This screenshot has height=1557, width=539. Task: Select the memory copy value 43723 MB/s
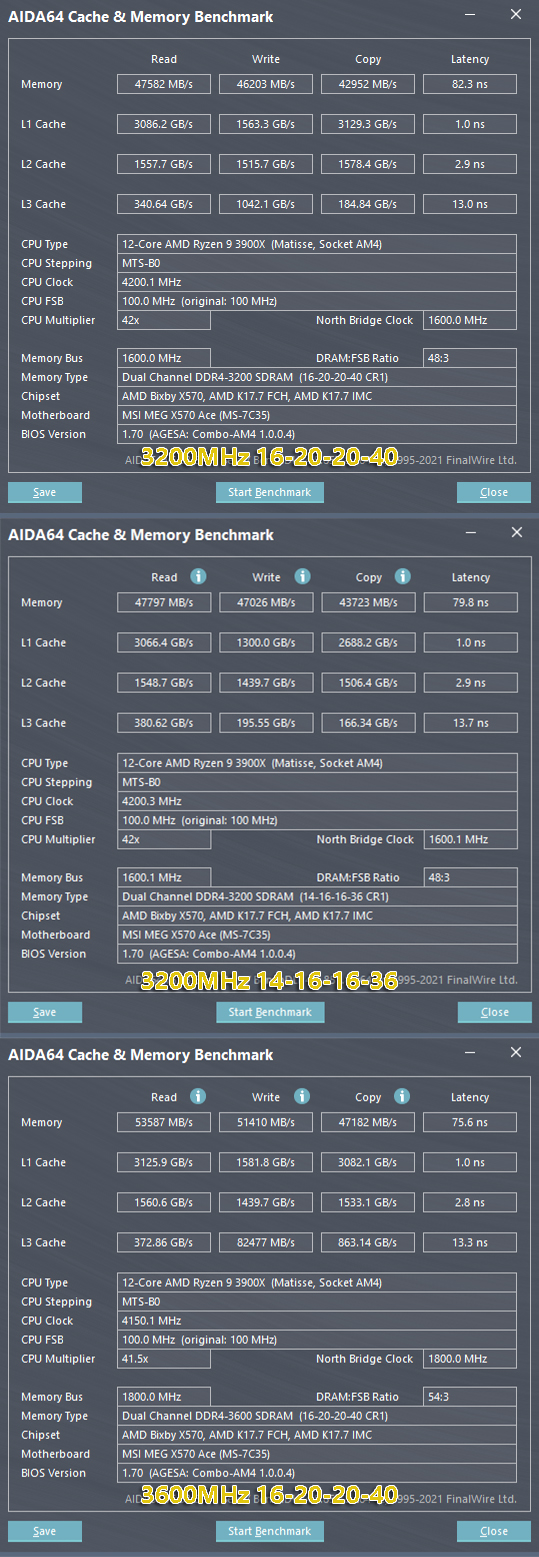tap(368, 602)
